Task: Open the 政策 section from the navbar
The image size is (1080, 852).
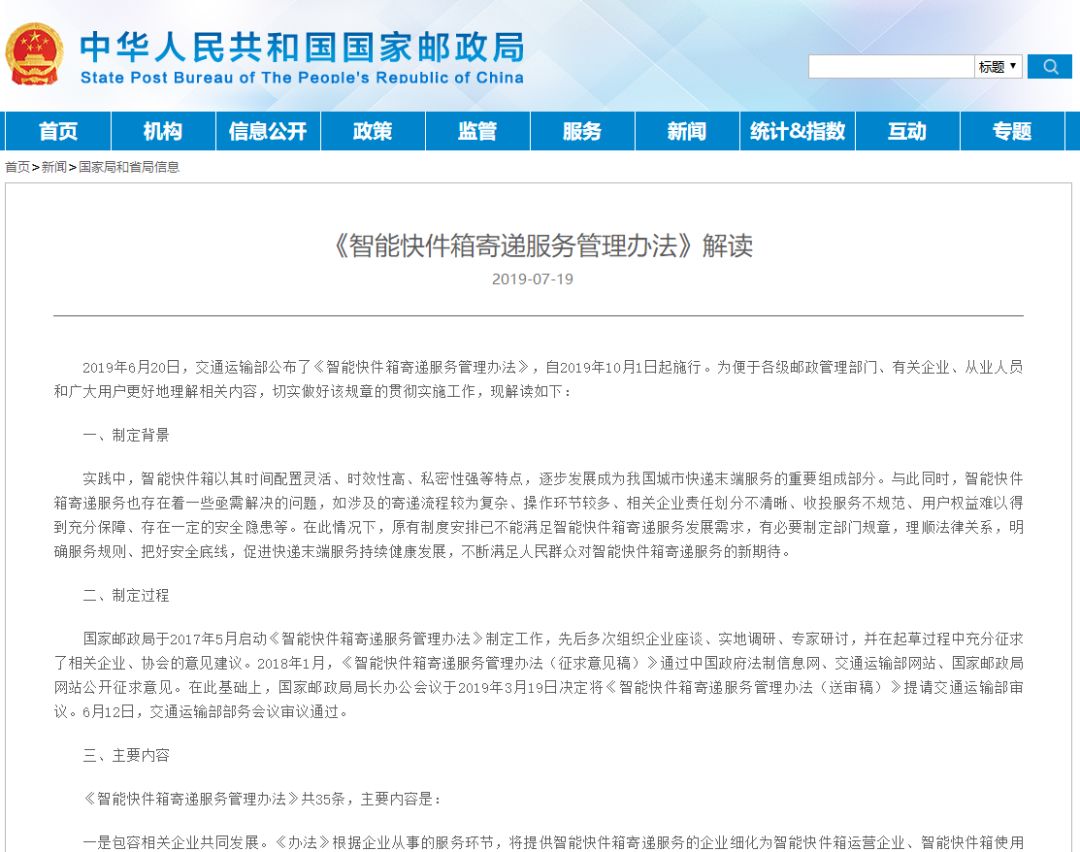Action: pos(372,131)
